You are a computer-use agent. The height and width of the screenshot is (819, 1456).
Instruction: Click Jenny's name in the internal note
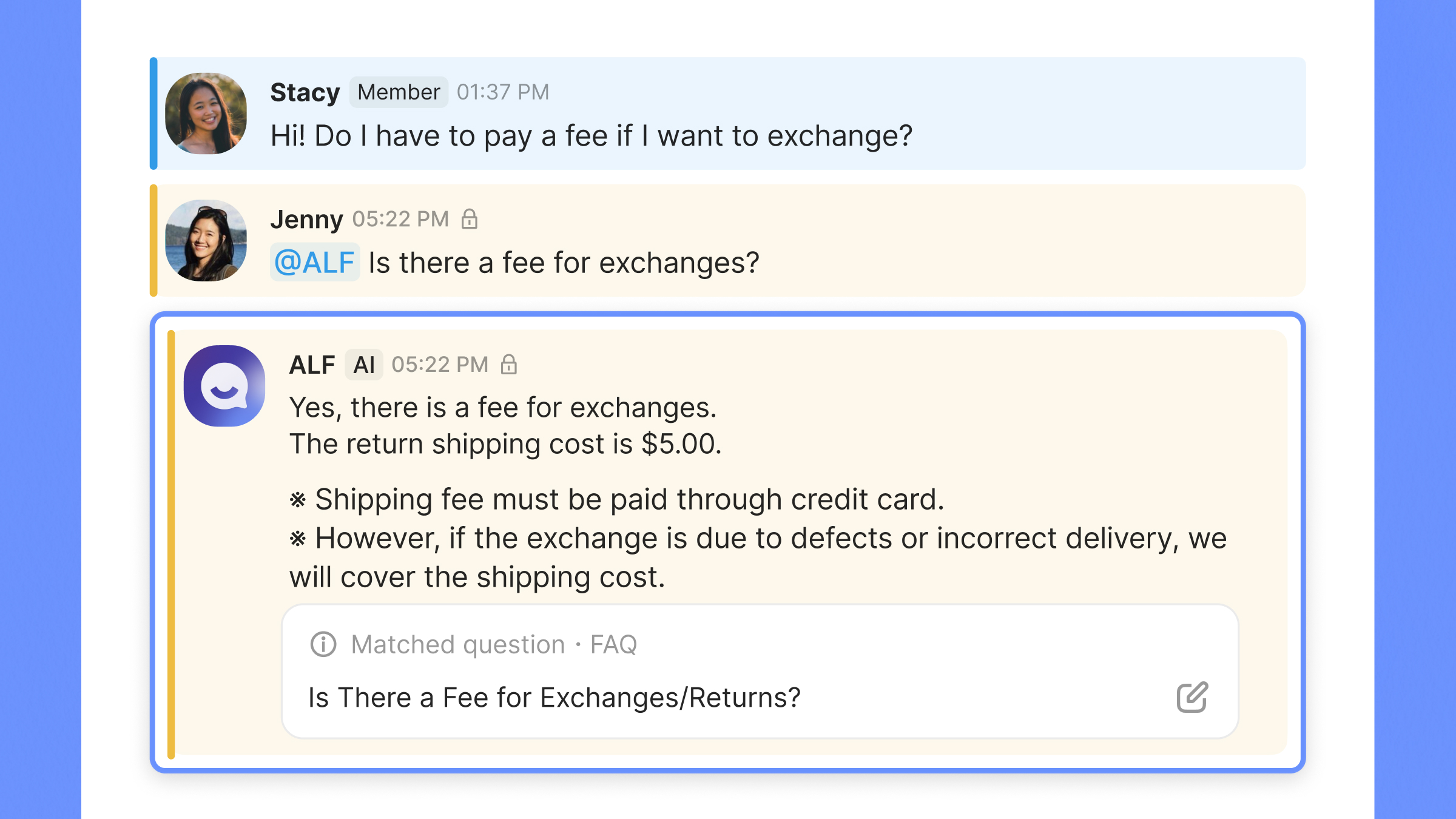306,219
